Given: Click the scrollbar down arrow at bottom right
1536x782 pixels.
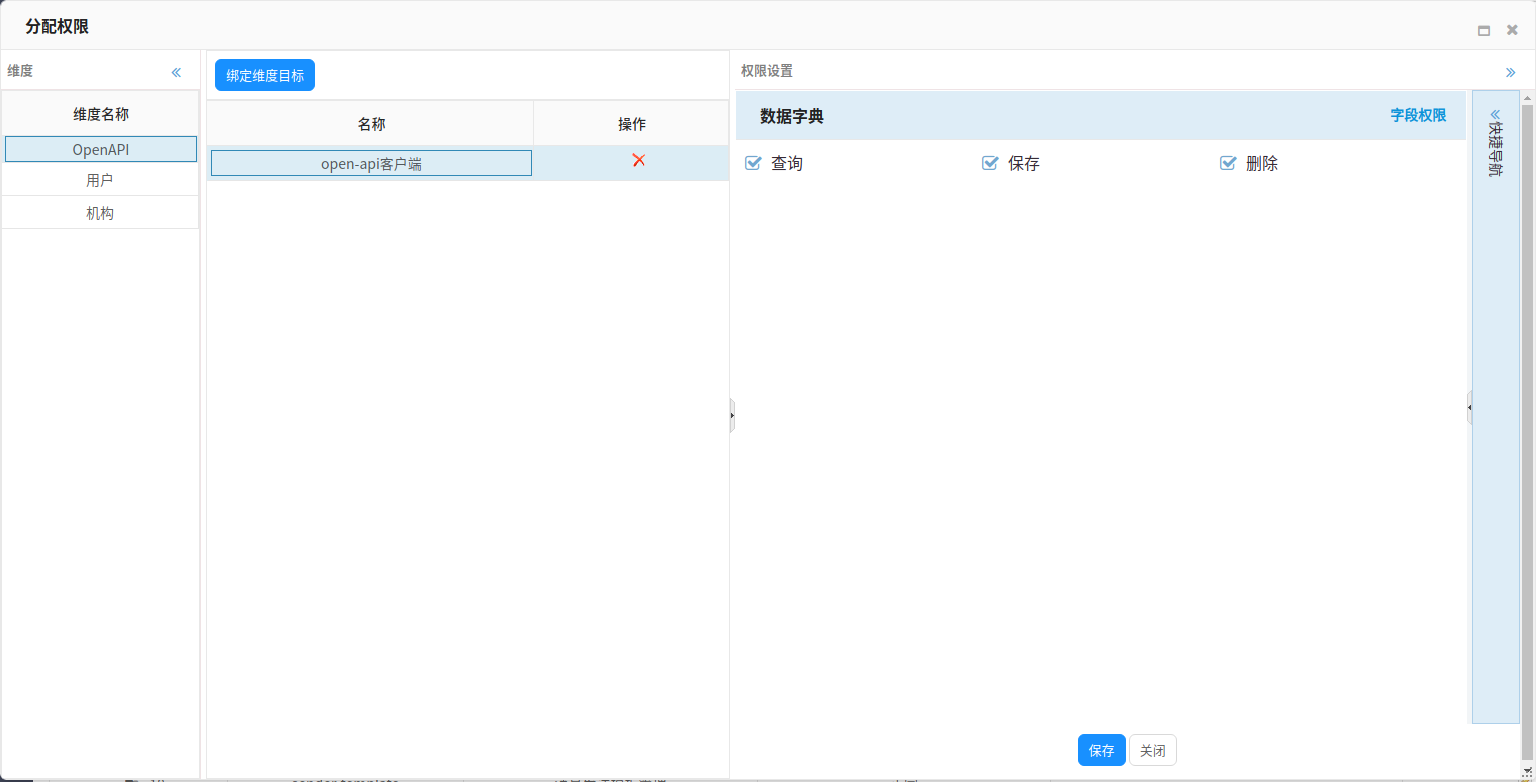Looking at the screenshot, I should 1527,769.
